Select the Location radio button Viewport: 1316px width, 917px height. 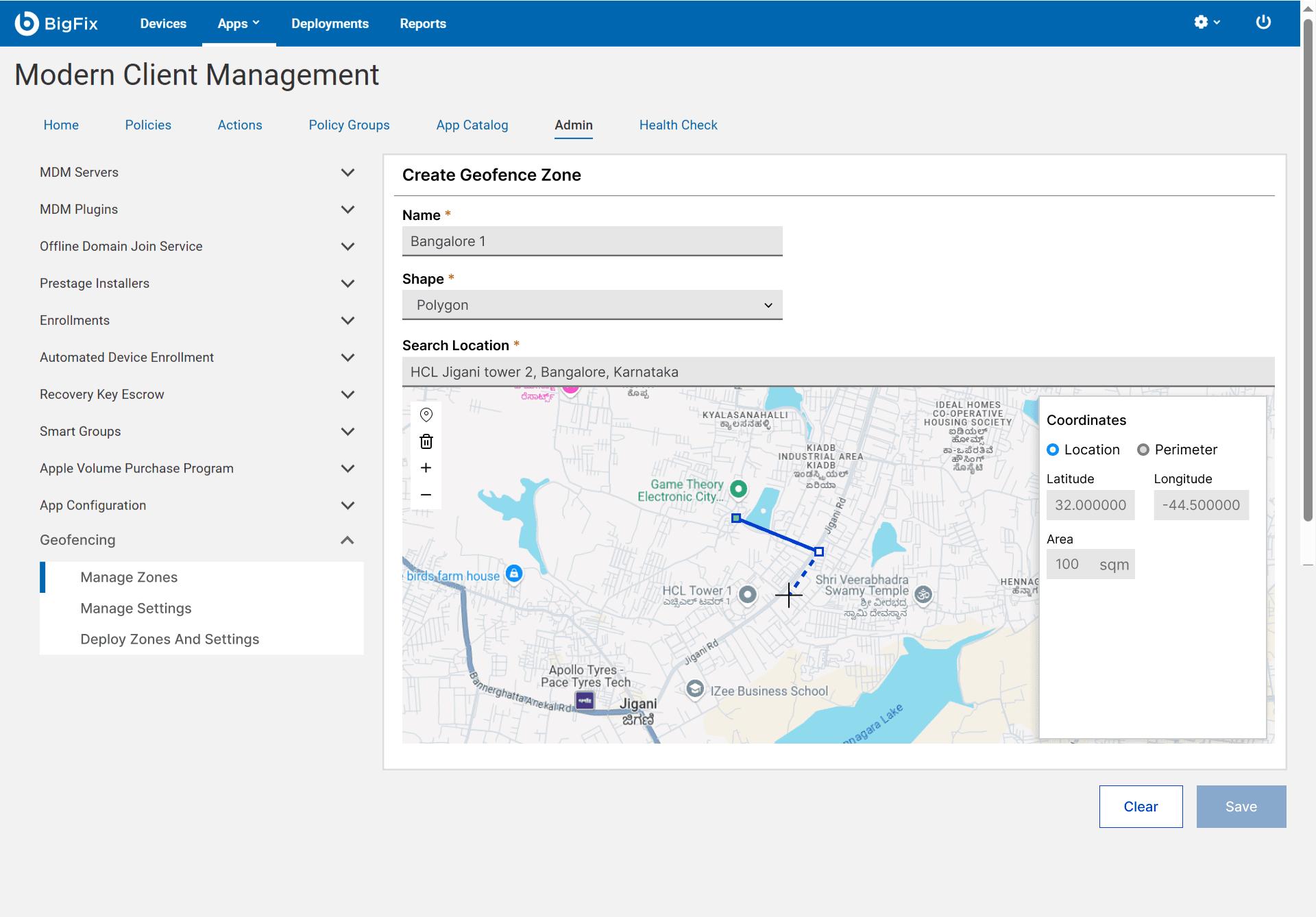(x=1053, y=450)
